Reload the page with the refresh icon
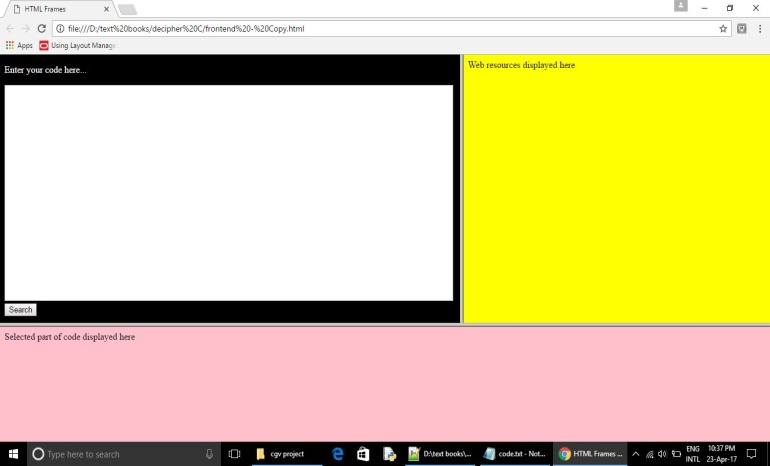This screenshot has height=466, width=770. 42,29
